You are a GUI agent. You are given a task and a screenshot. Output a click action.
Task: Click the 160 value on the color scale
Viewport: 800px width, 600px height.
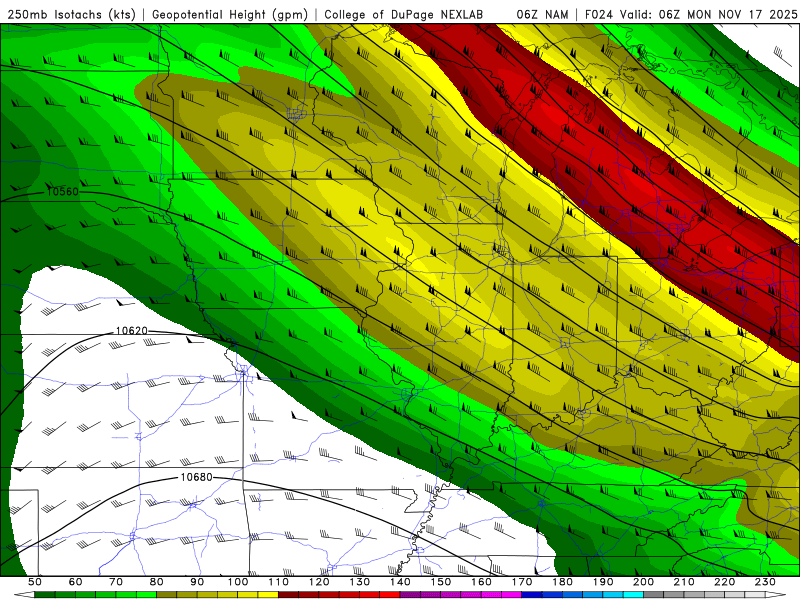(481, 582)
